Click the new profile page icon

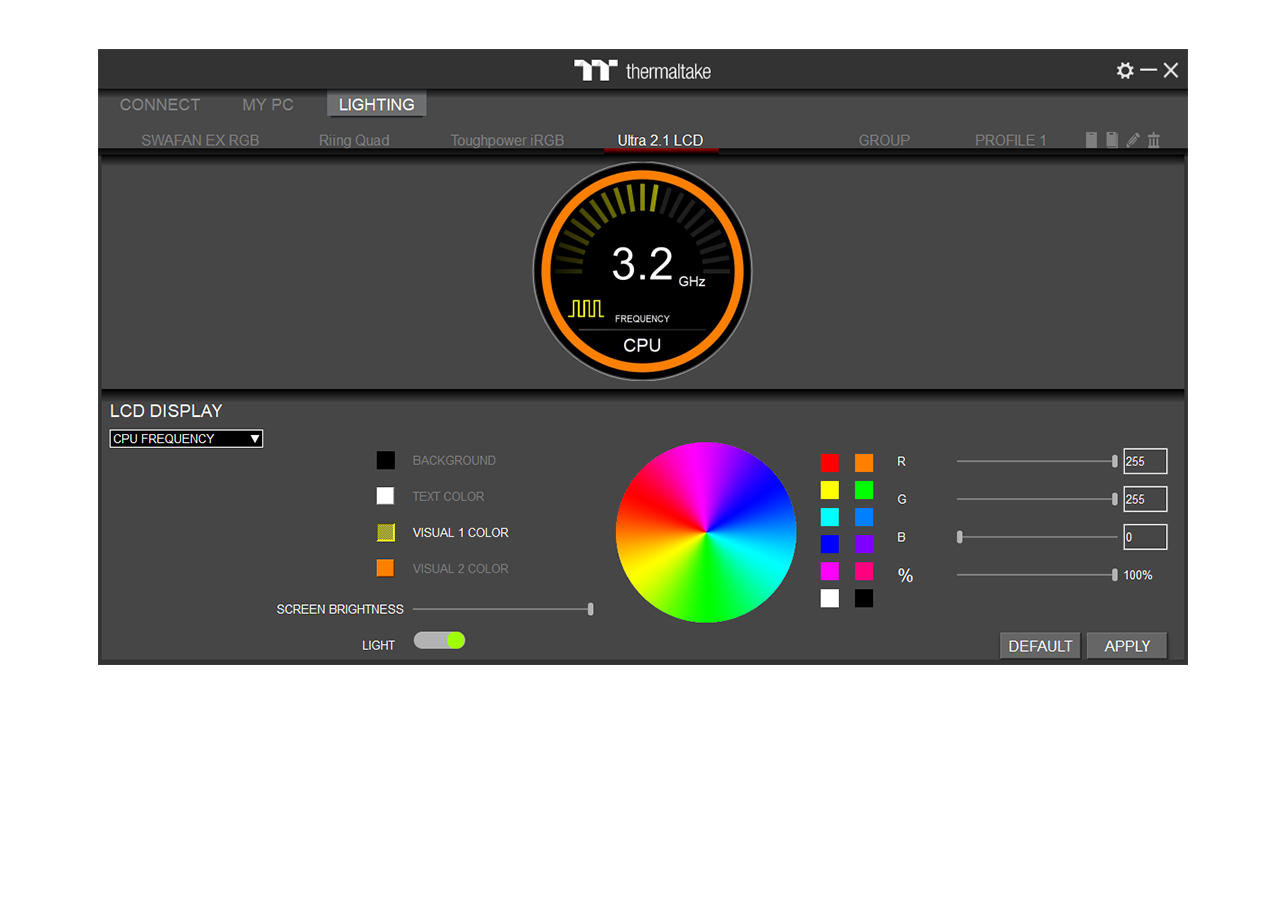coord(1091,140)
